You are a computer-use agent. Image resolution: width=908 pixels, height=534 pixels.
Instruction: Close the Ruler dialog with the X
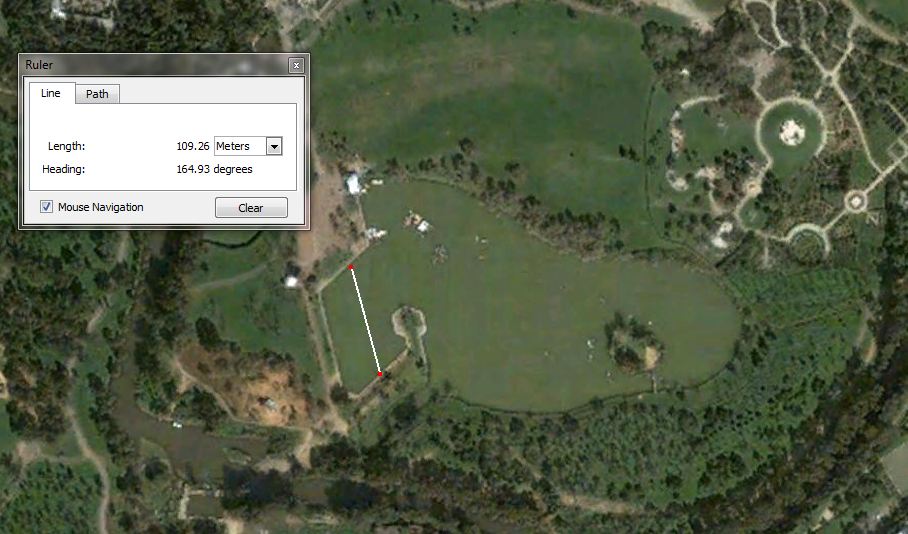pos(296,65)
